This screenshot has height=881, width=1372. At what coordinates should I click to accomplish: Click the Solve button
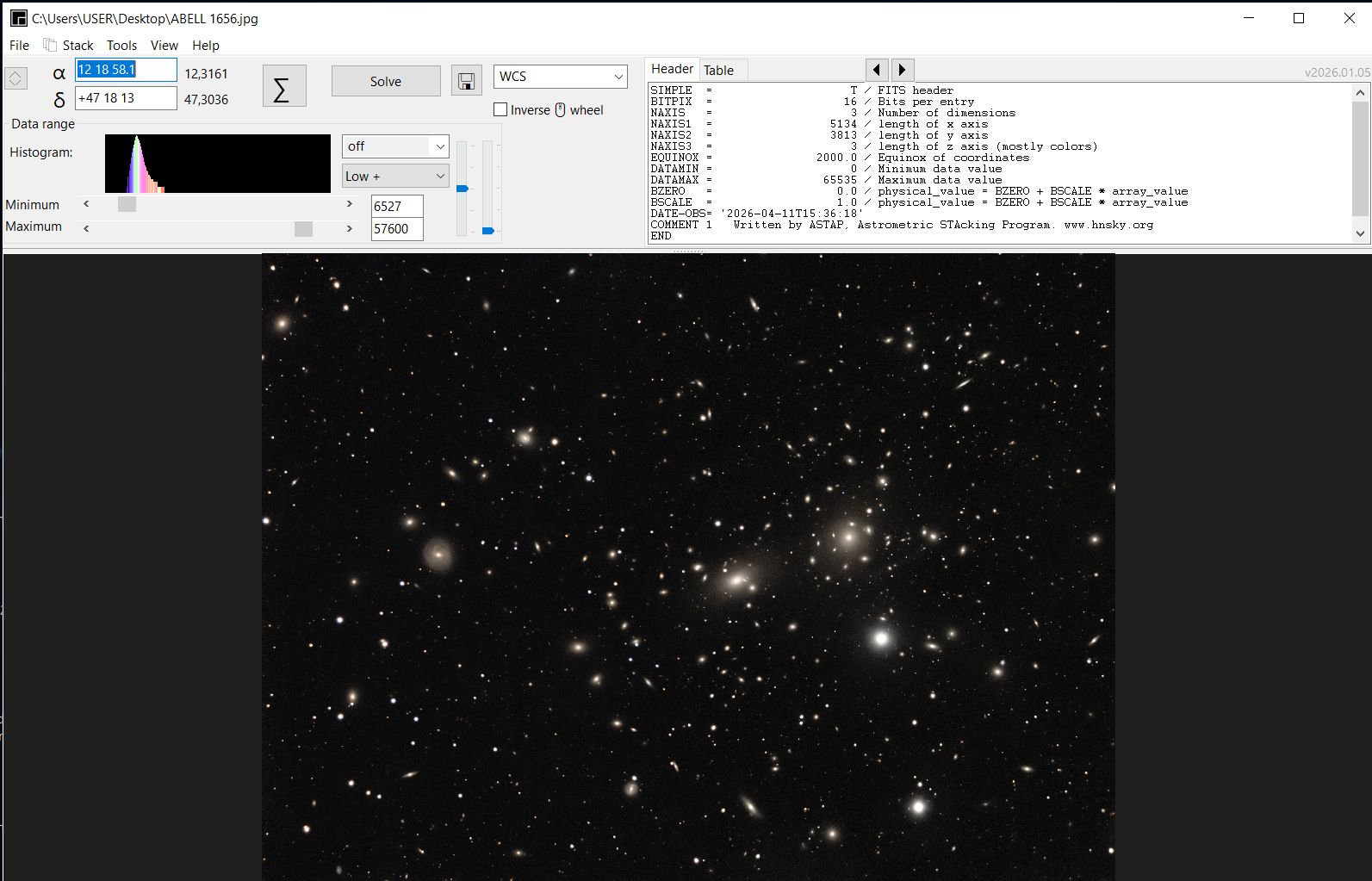pos(386,81)
